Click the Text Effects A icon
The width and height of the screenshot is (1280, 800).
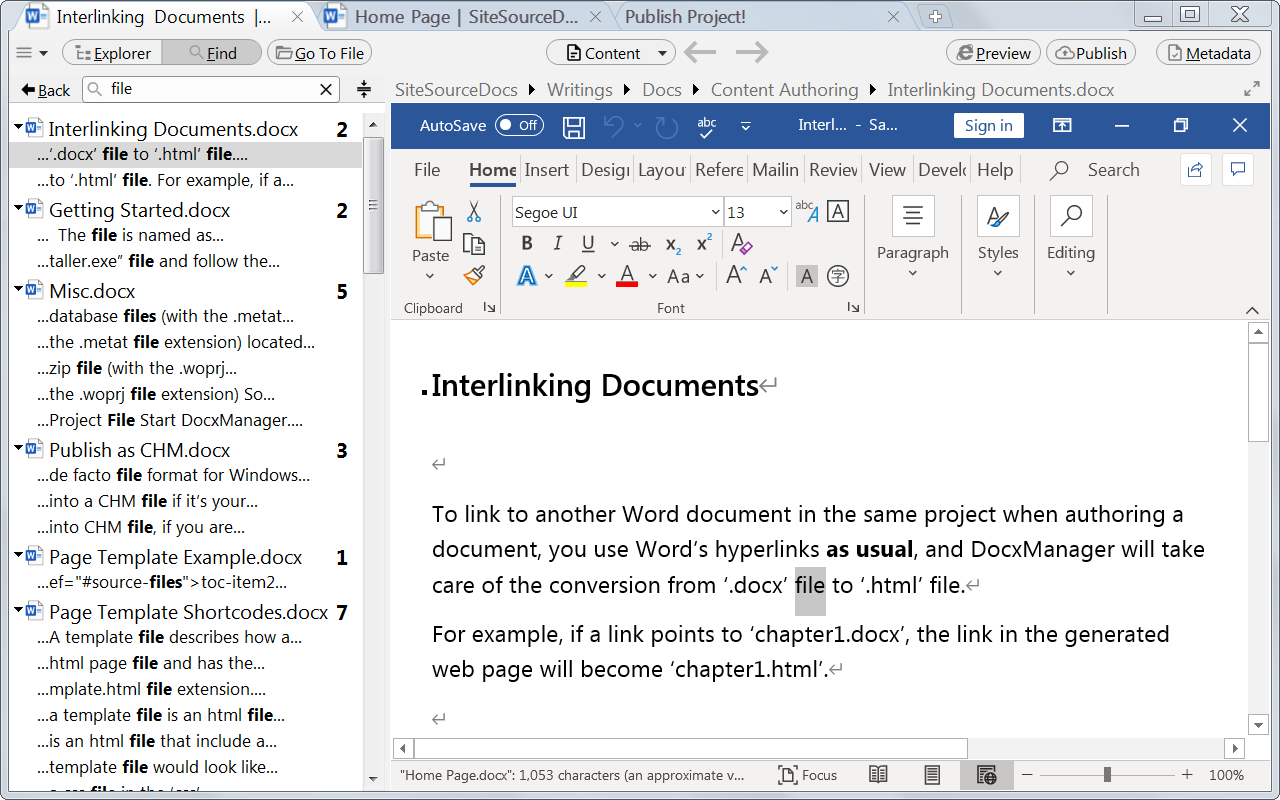(527, 276)
